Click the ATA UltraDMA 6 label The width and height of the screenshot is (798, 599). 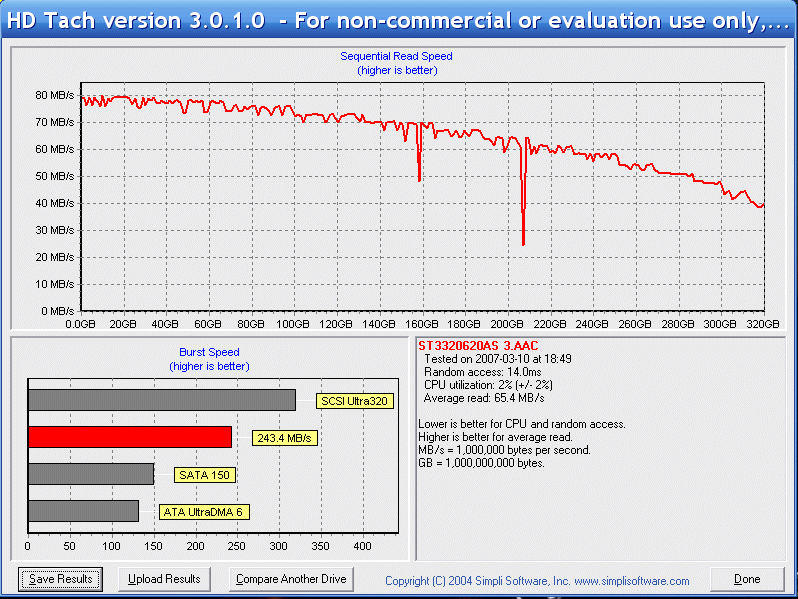204,512
